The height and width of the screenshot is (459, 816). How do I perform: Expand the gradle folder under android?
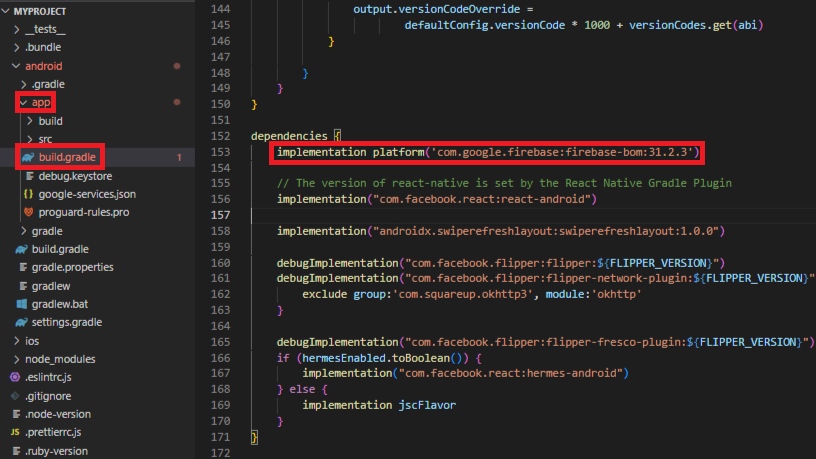[x=23, y=231]
